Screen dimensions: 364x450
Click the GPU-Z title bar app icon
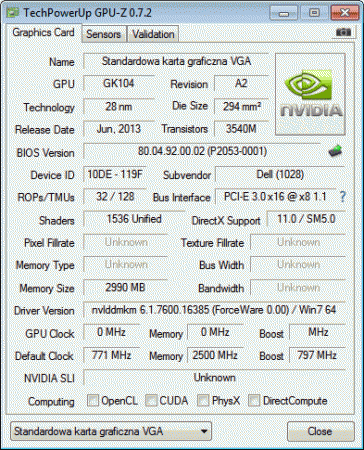[13, 13]
